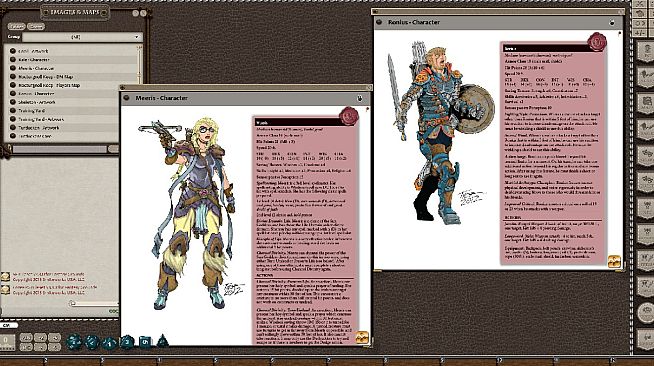Screen dimensions: 654x366
Task: Click the Ronius character artwork
Action: 440,133
